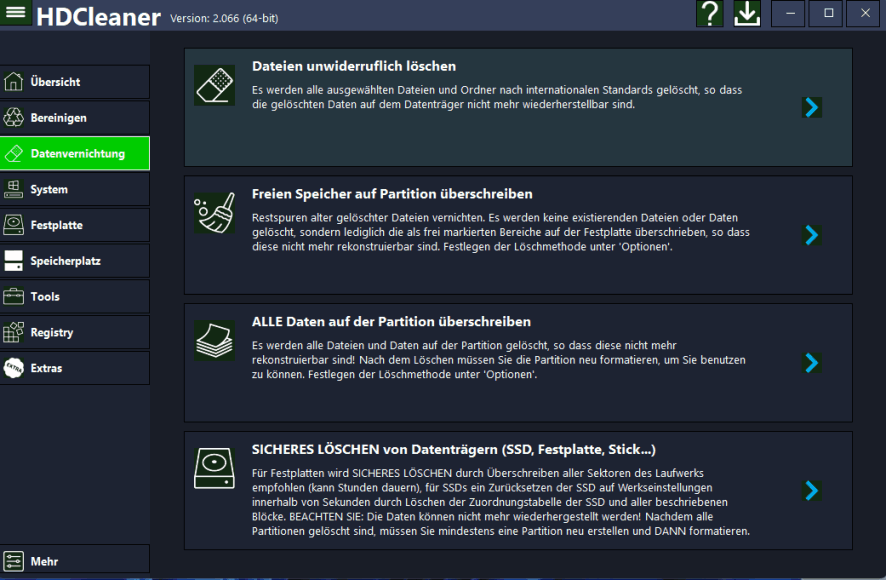Click the arrow for Freien Speicher auf Partition überschreiben

811,235
